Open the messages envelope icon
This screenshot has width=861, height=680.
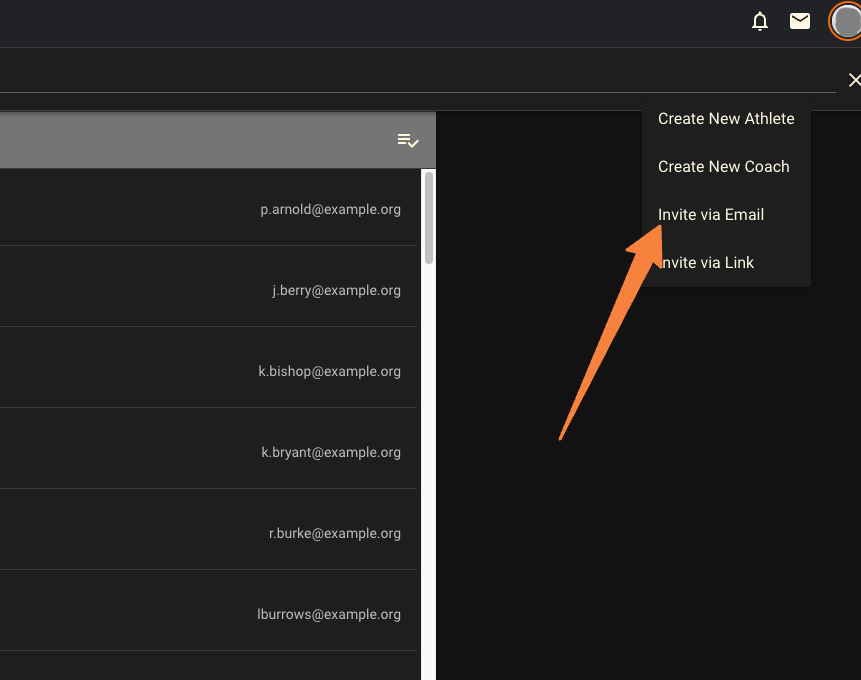coord(800,21)
